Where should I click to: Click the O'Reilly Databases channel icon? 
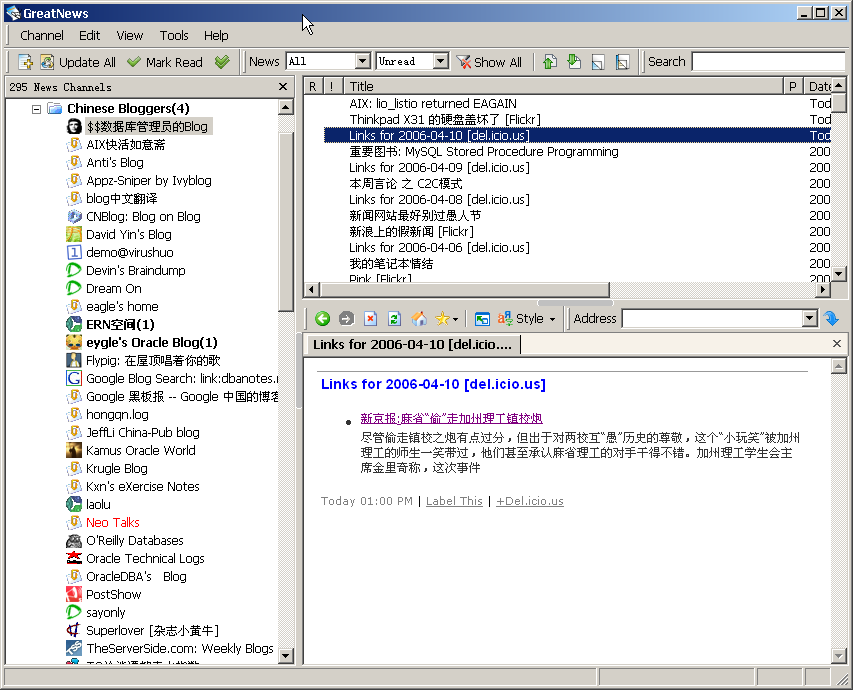[74, 540]
